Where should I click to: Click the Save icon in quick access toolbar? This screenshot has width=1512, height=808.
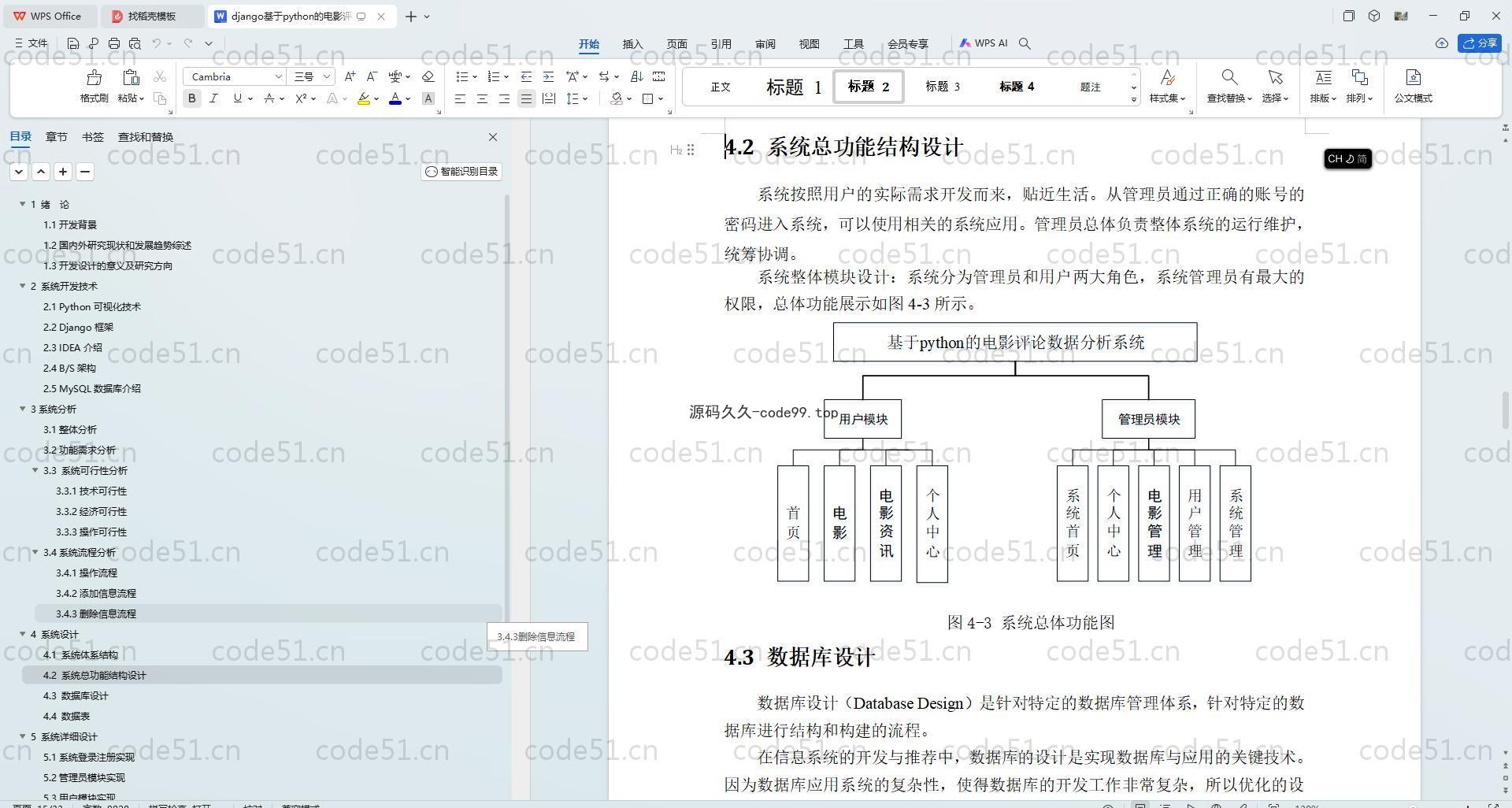click(x=73, y=44)
